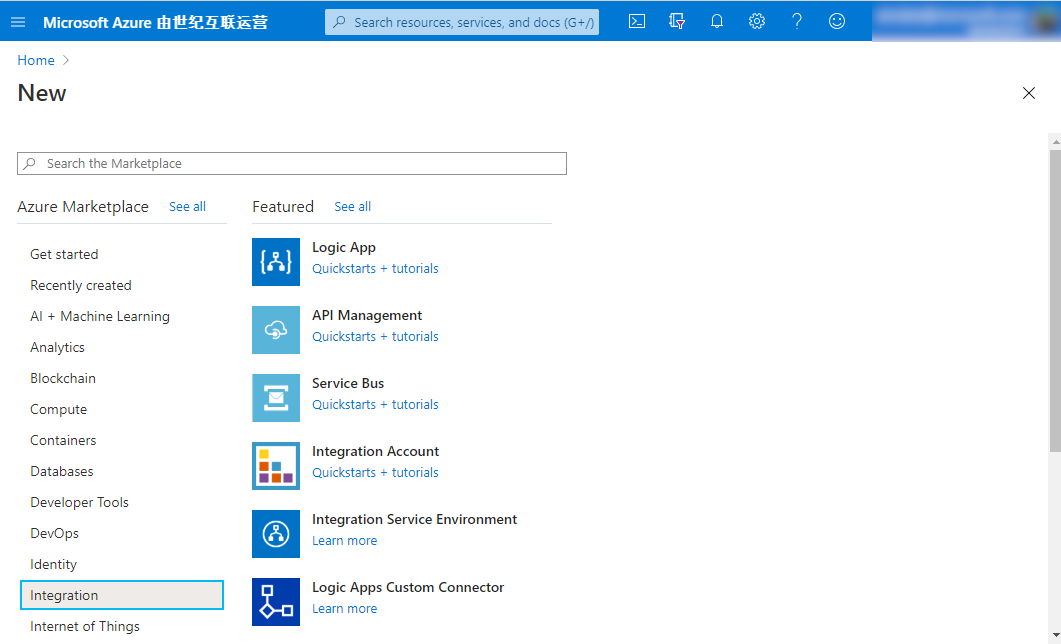Select Developer Tools category
Screen dimensions: 1061x644
(79, 503)
